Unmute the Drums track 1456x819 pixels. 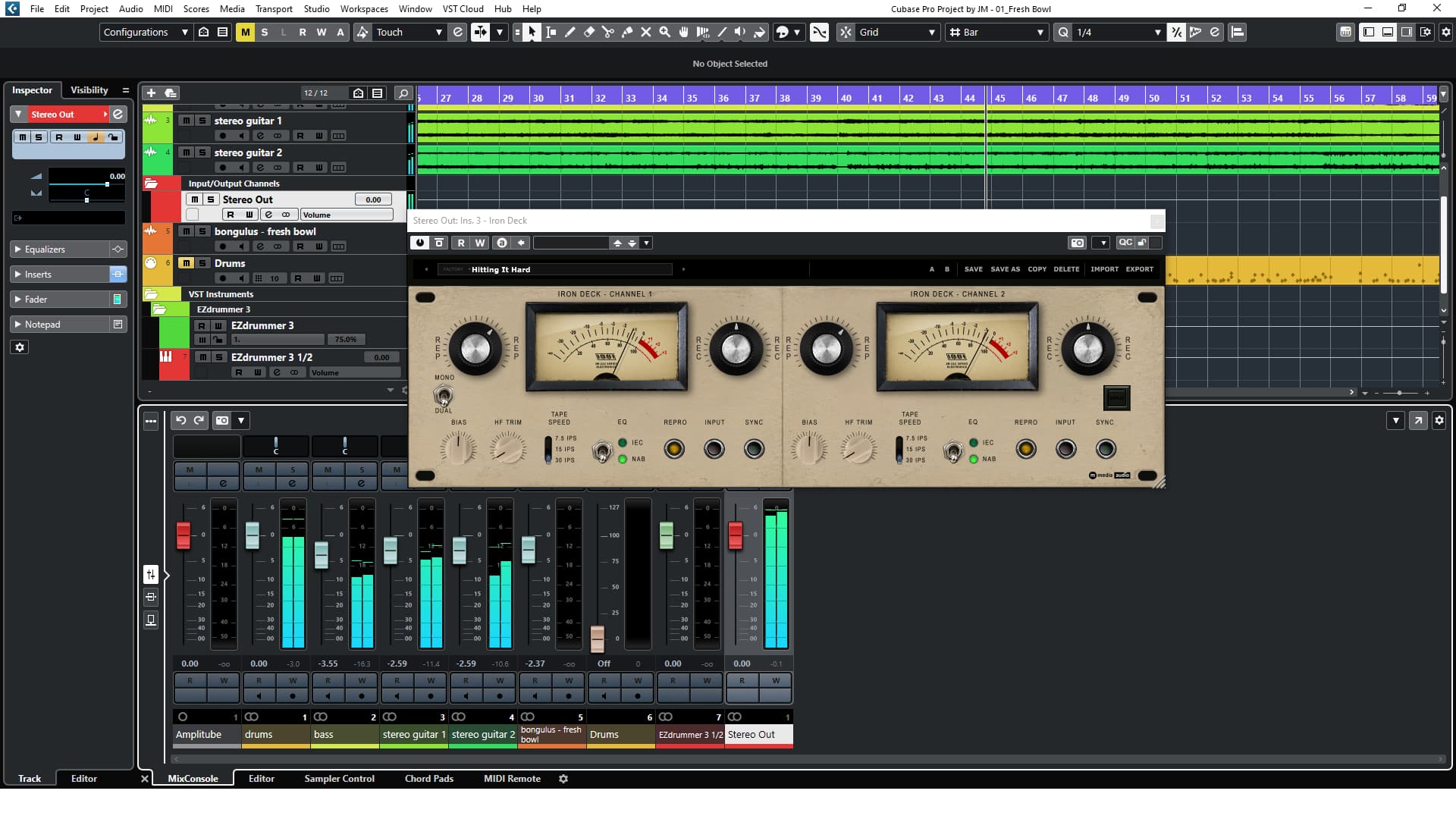pyautogui.click(x=187, y=263)
